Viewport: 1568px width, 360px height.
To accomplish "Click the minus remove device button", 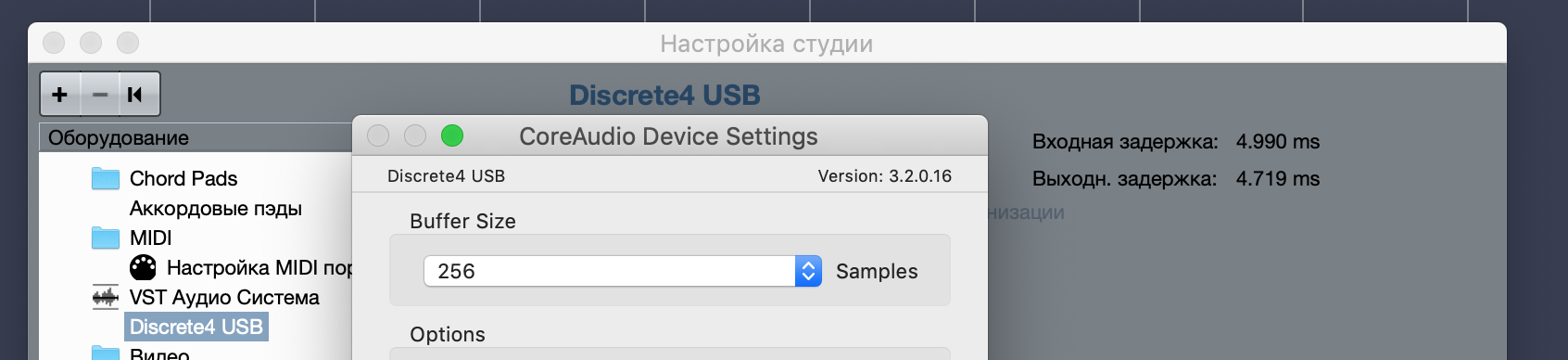I will coord(100,95).
